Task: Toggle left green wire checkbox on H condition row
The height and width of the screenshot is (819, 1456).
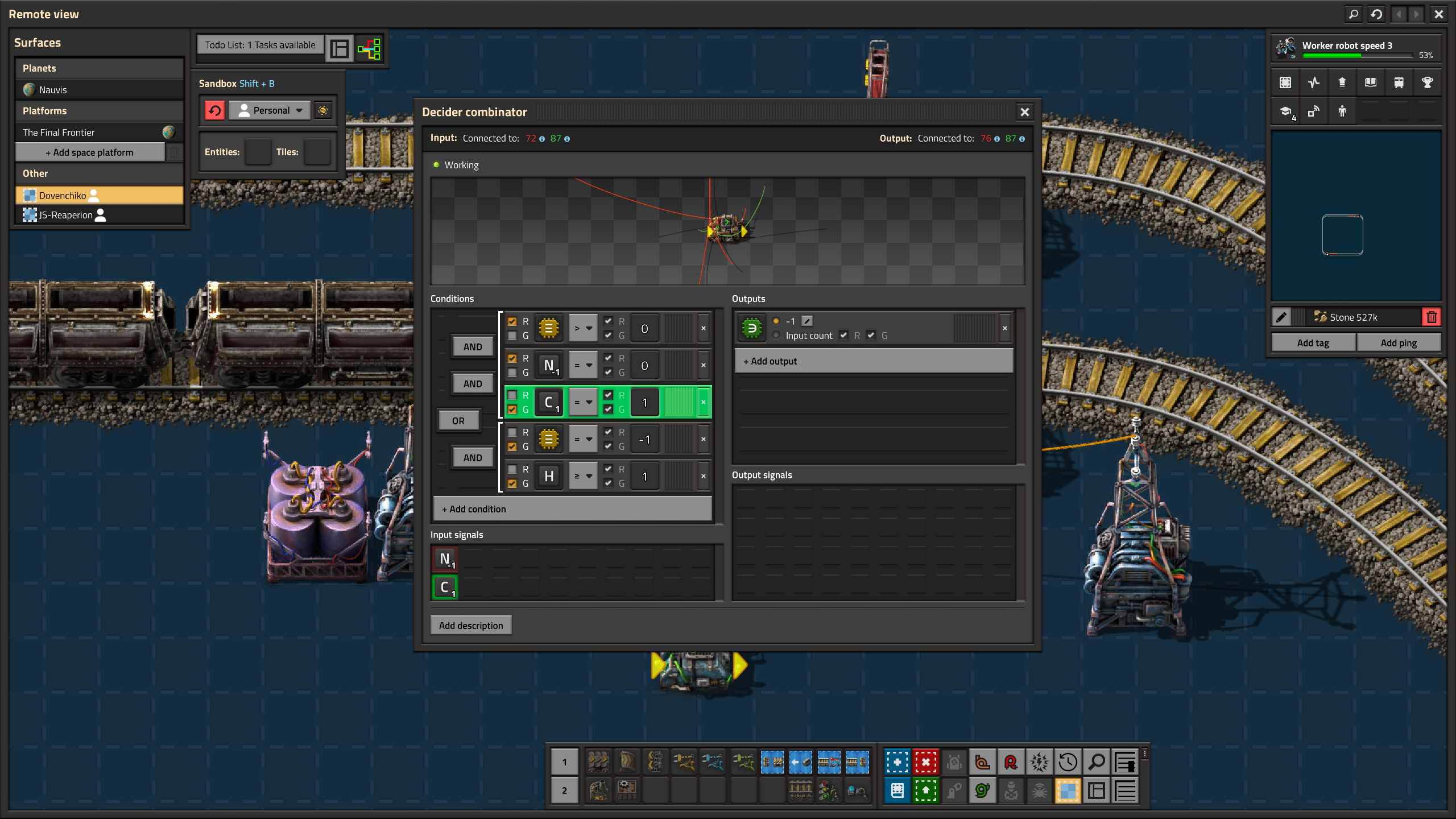Action: point(512,483)
